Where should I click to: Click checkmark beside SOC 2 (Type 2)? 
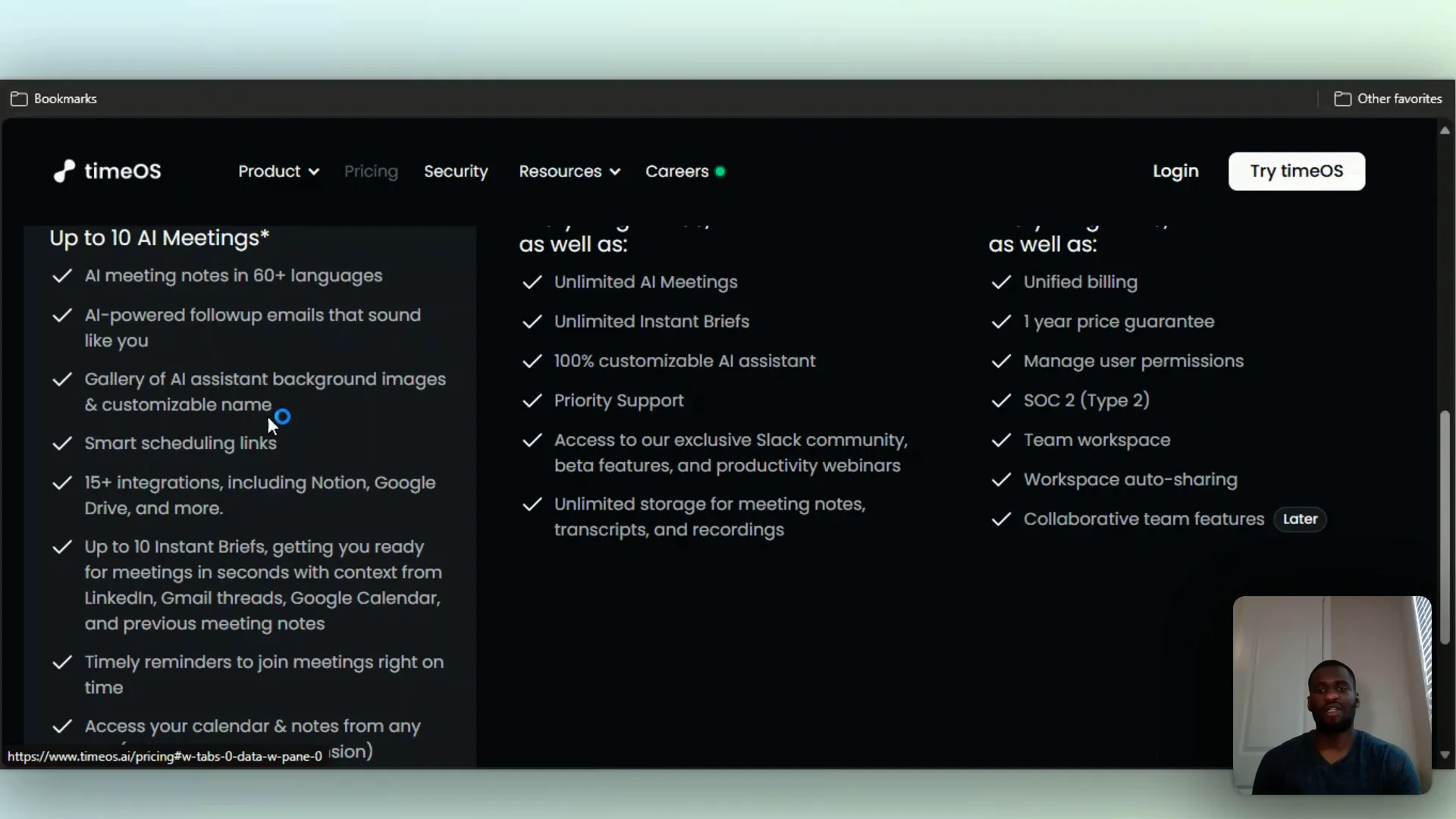(1001, 400)
